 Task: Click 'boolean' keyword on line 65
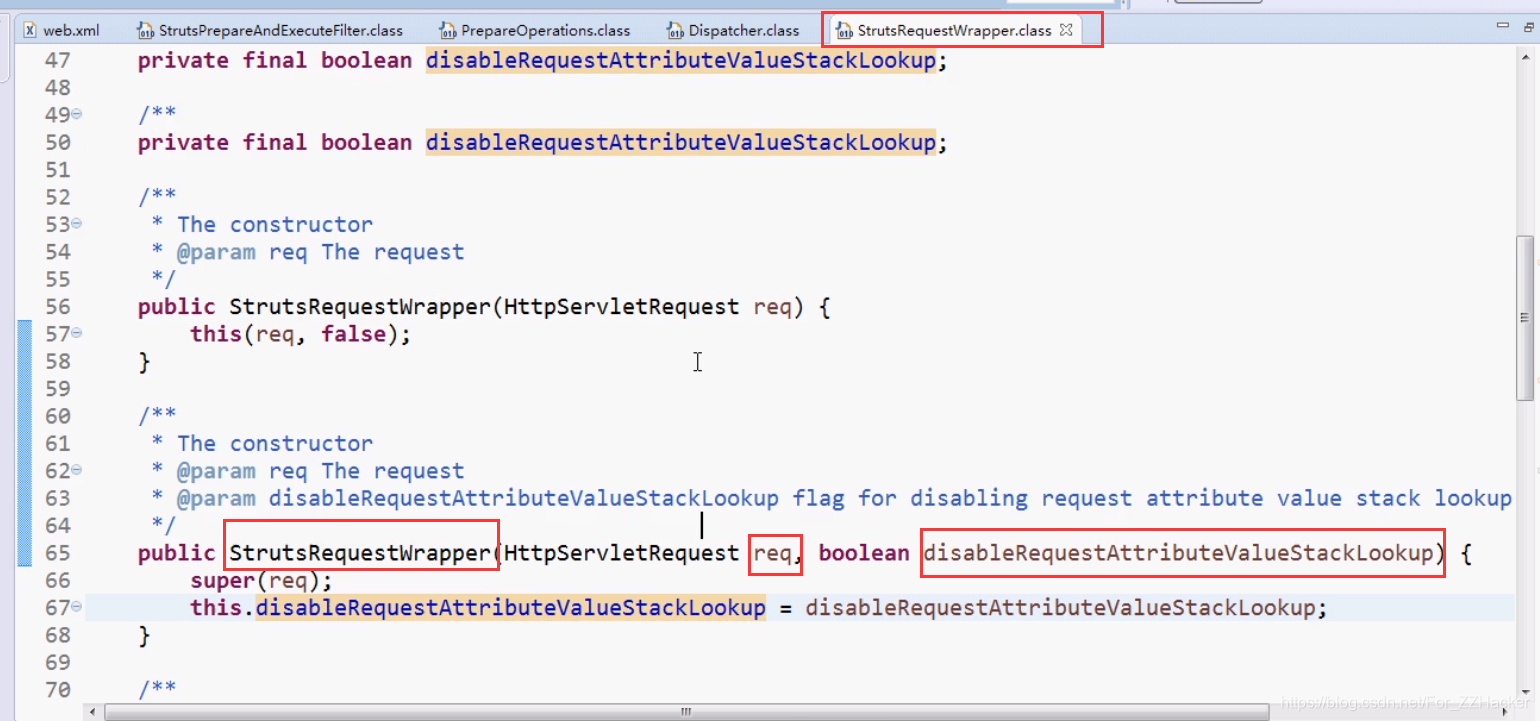(864, 553)
